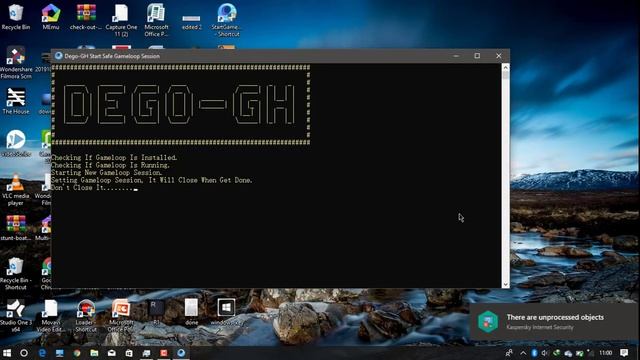The image size is (640, 360).
Task: Open the Capture One 11 shortcut
Action: 121,20
